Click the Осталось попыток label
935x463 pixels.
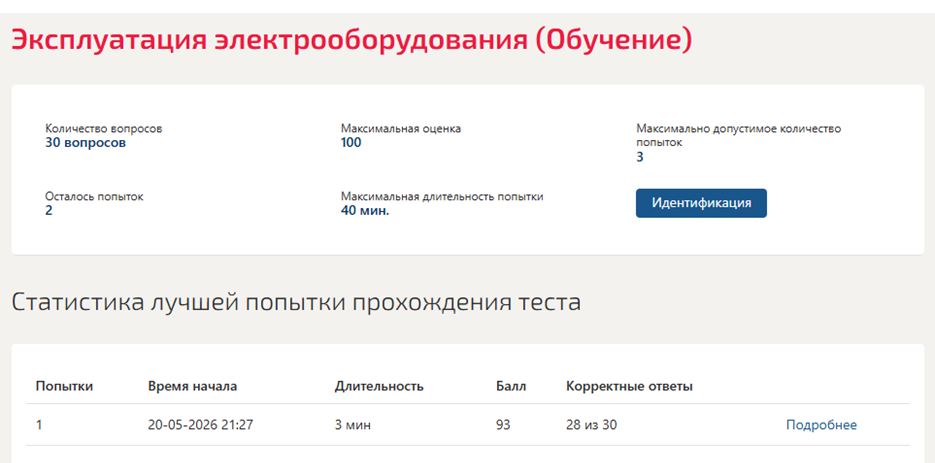(x=94, y=196)
